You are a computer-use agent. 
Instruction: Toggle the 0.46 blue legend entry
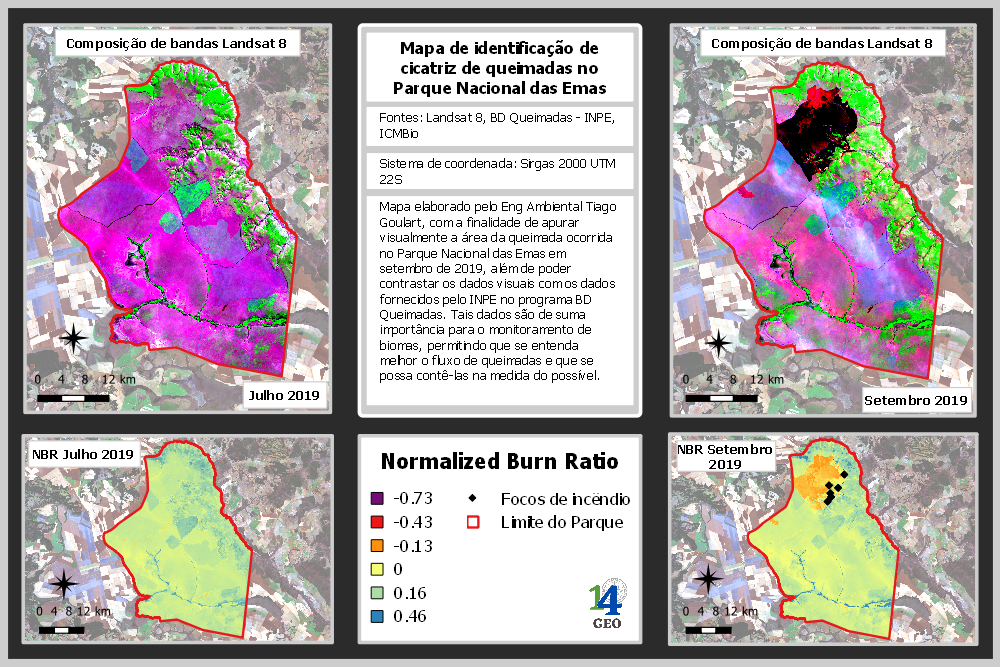click(378, 617)
